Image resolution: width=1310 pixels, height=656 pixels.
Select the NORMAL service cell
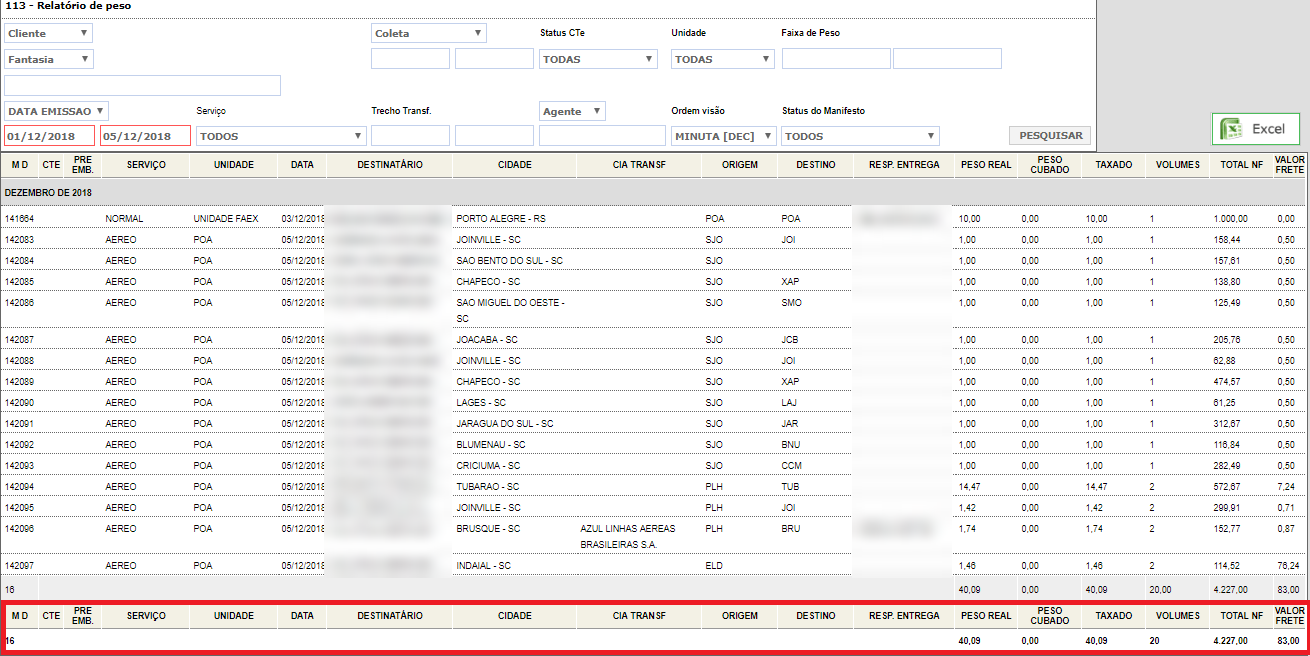point(124,218)
